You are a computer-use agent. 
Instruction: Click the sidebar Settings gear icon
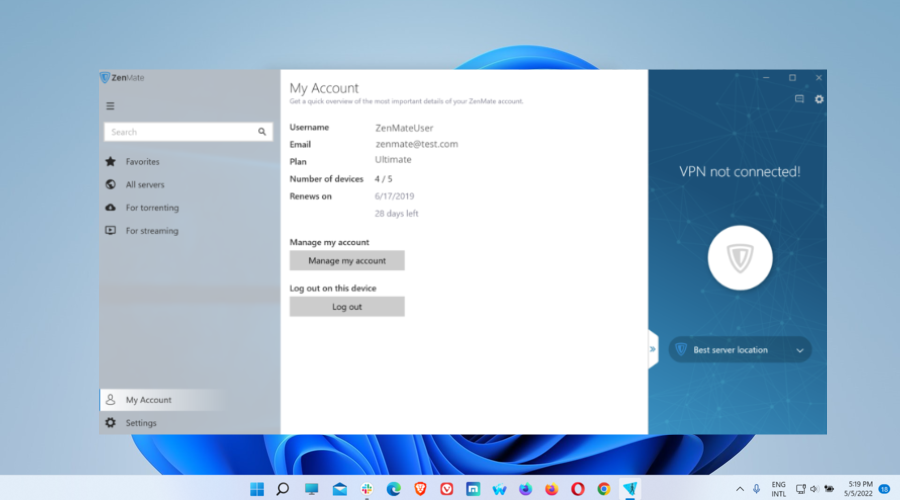(x=111, y=423)
